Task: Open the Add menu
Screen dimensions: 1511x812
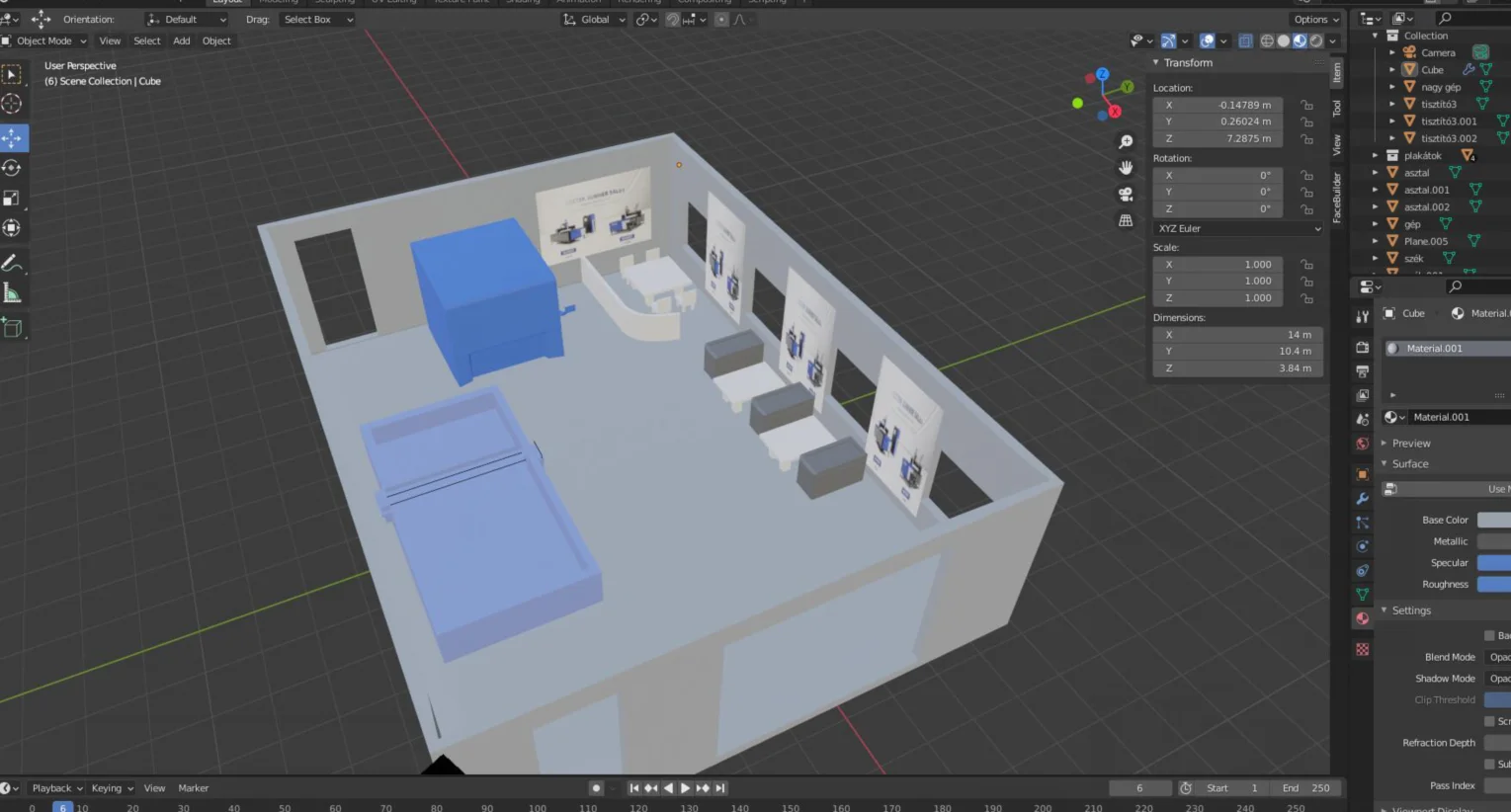Action: 182,41
